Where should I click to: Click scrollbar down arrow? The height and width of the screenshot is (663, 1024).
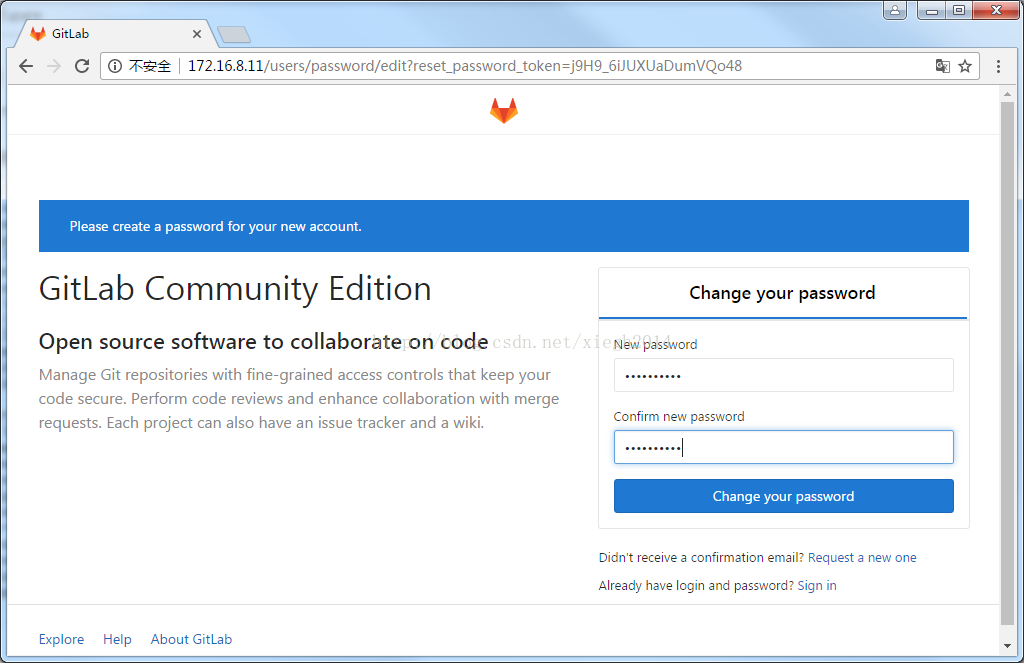pos(1007,646)
